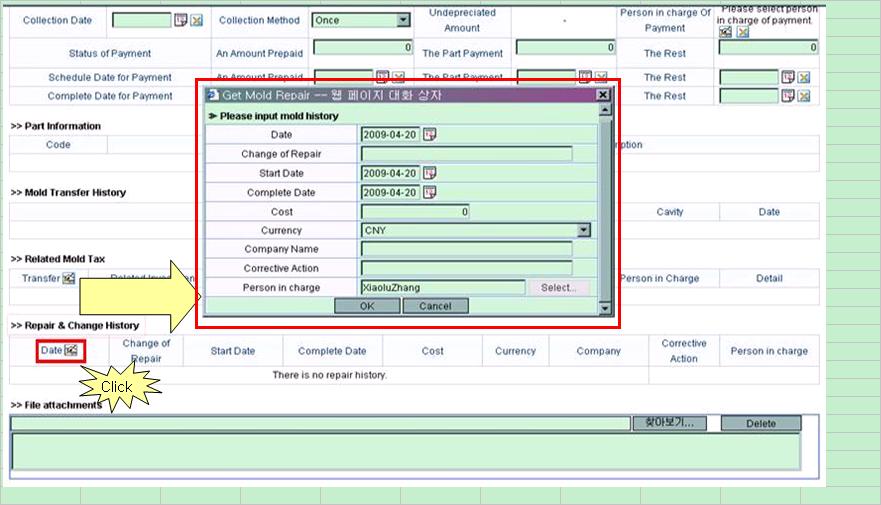
Task: Click the Cost input field in dialog
Action: point(415,212)
